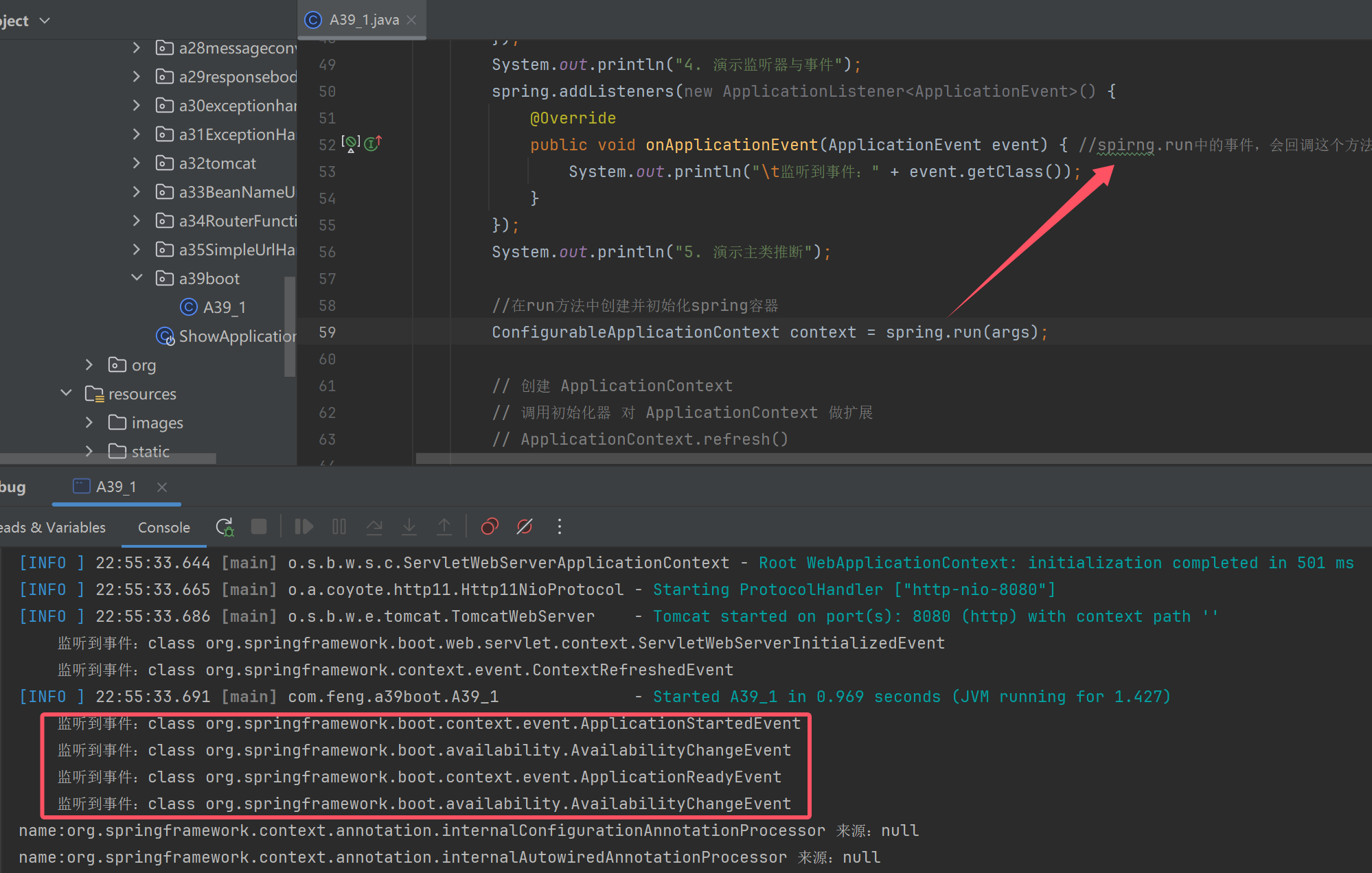Image resolution: width=1372 pixels, height=873 pixels.
Task: Open more debugger options menu
Action: (560, 526)
